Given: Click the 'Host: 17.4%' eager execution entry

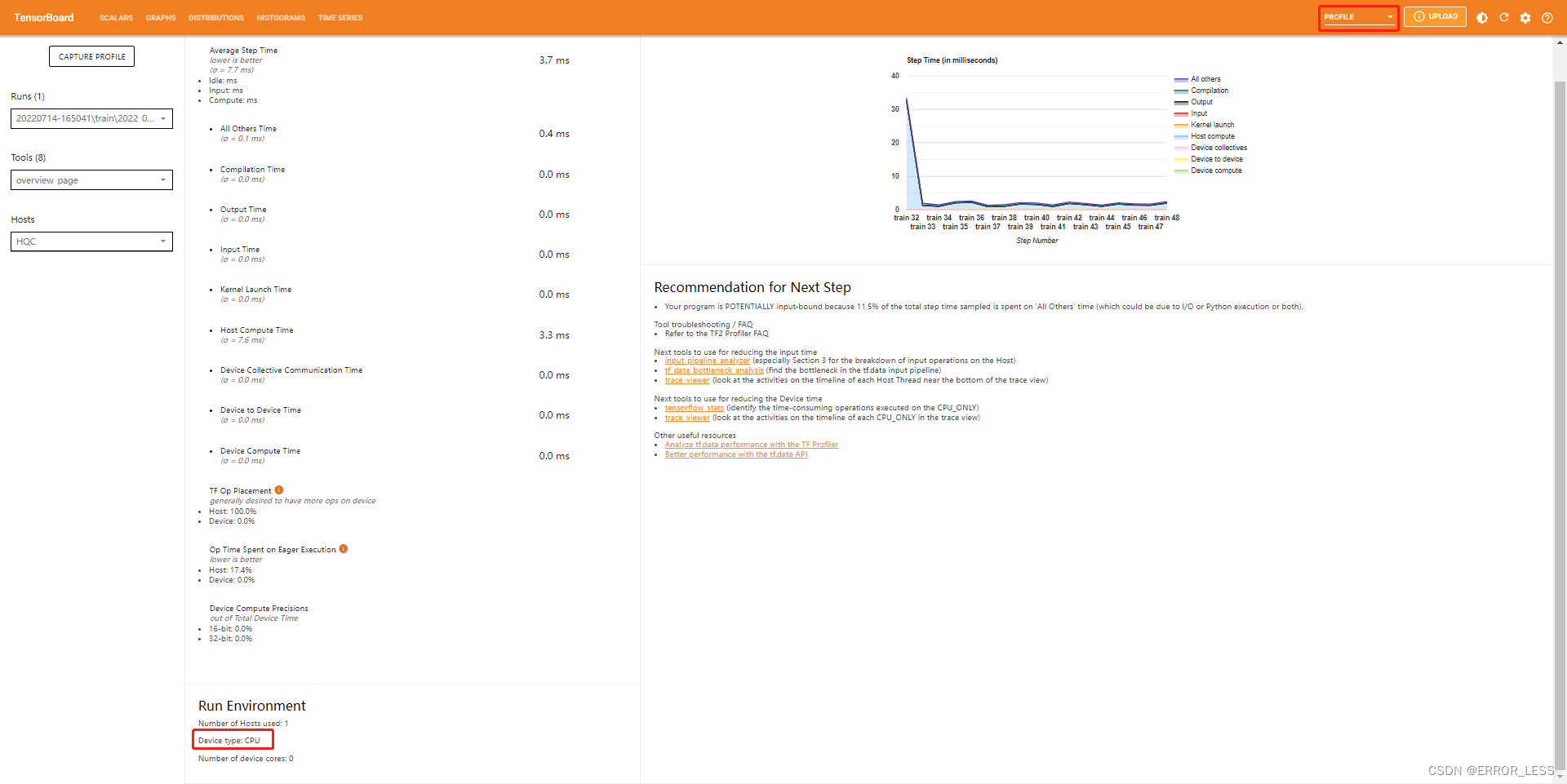Looking at the screenshot, I should tap(230, 570).
